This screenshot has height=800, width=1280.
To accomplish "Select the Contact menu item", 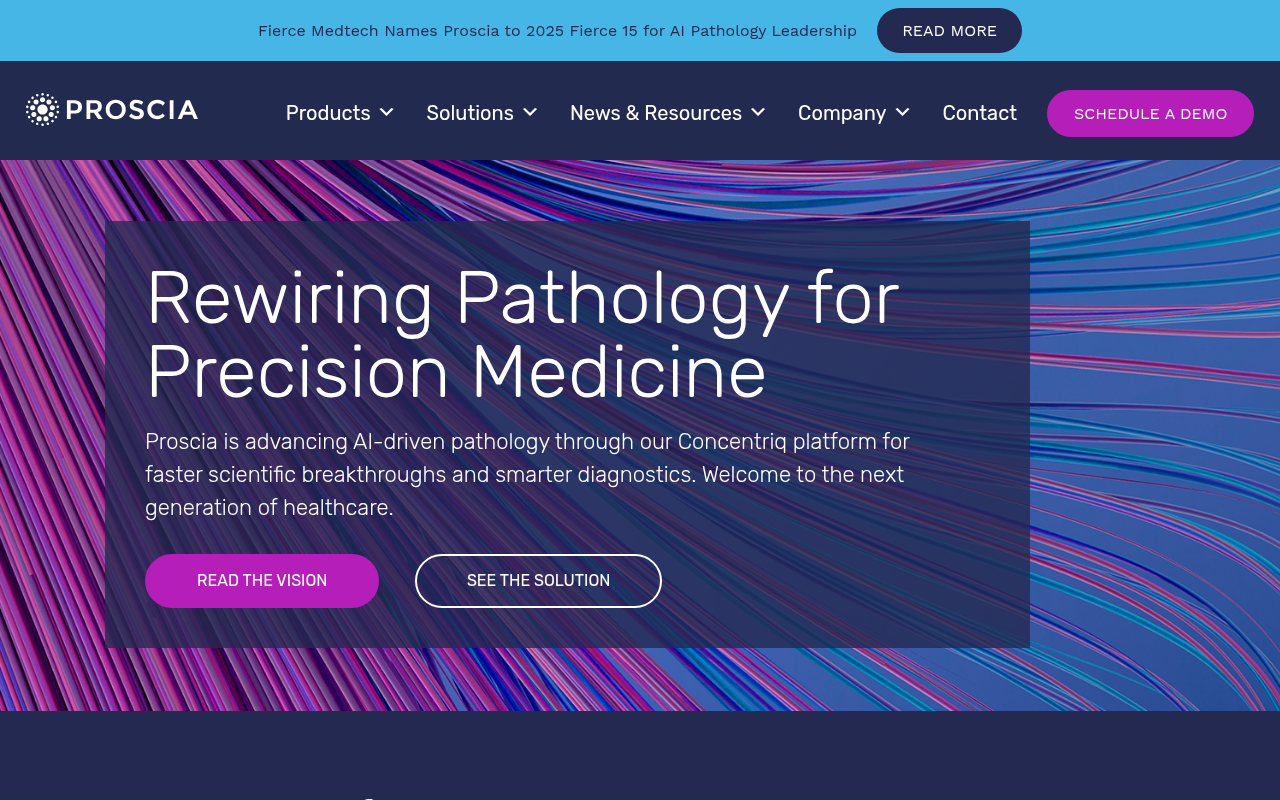I will coord(979,113).
